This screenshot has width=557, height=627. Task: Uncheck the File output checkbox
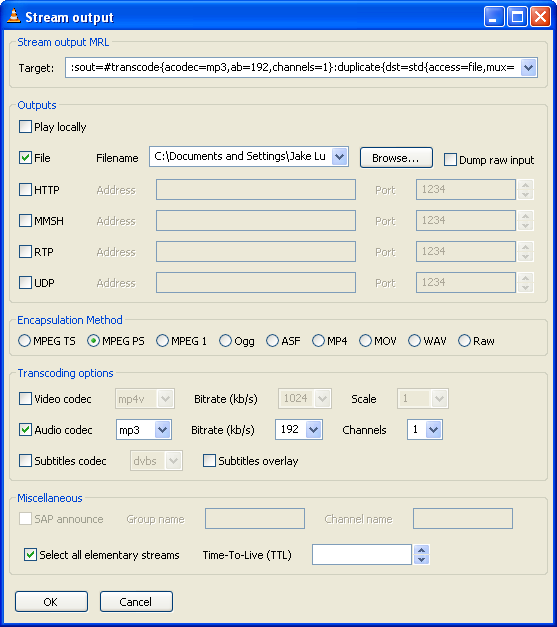(25, 158)
